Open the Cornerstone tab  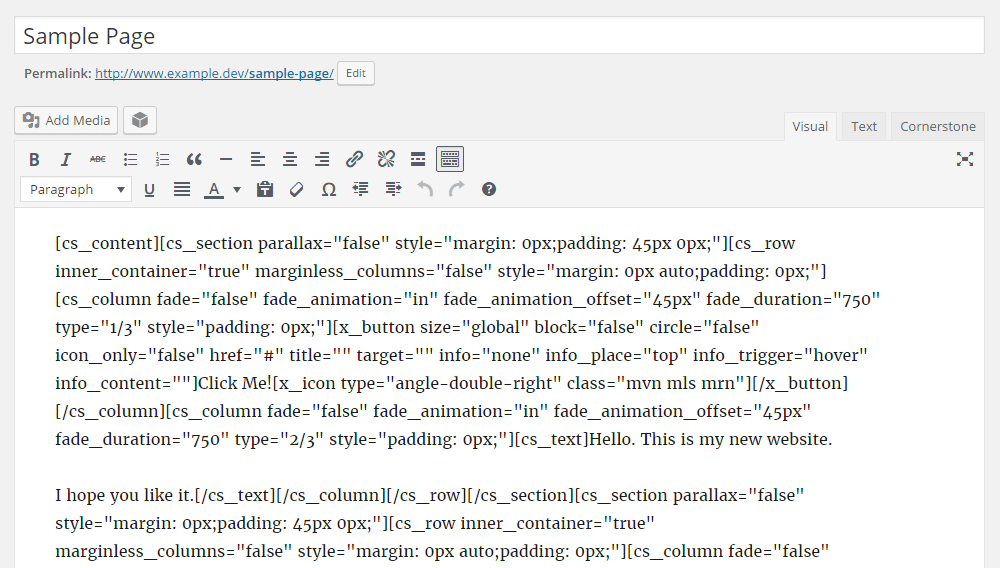pos(938,126)
